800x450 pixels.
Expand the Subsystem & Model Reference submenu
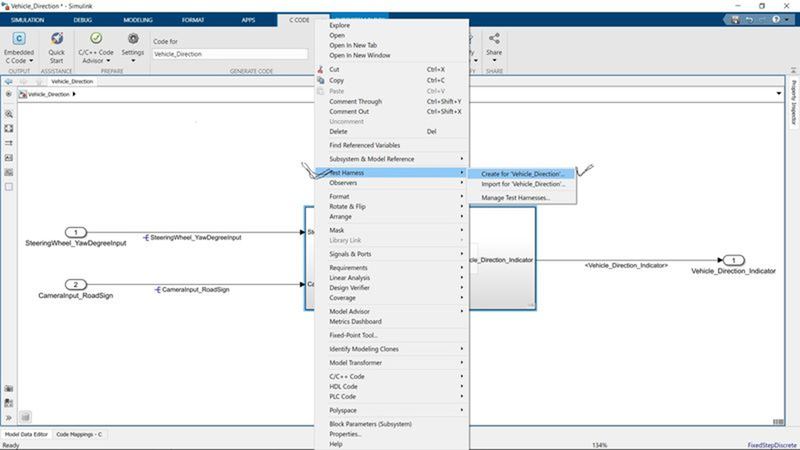pos(392,159)
